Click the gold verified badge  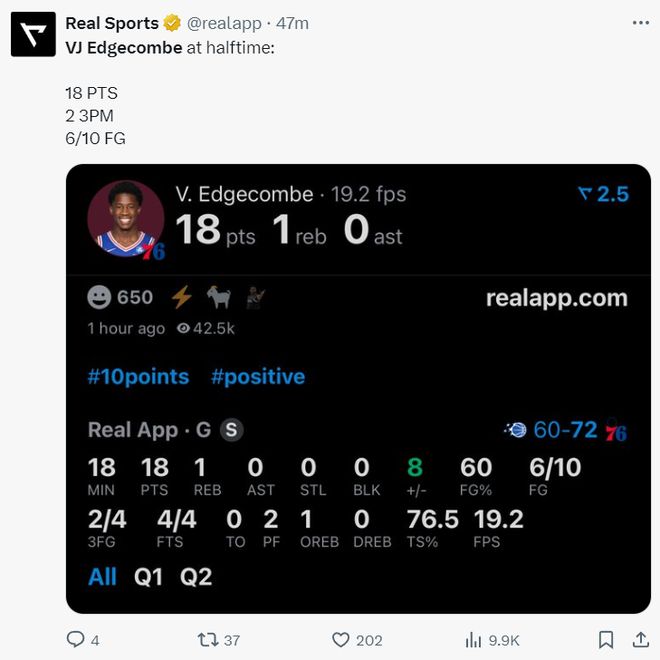[173, 23]
